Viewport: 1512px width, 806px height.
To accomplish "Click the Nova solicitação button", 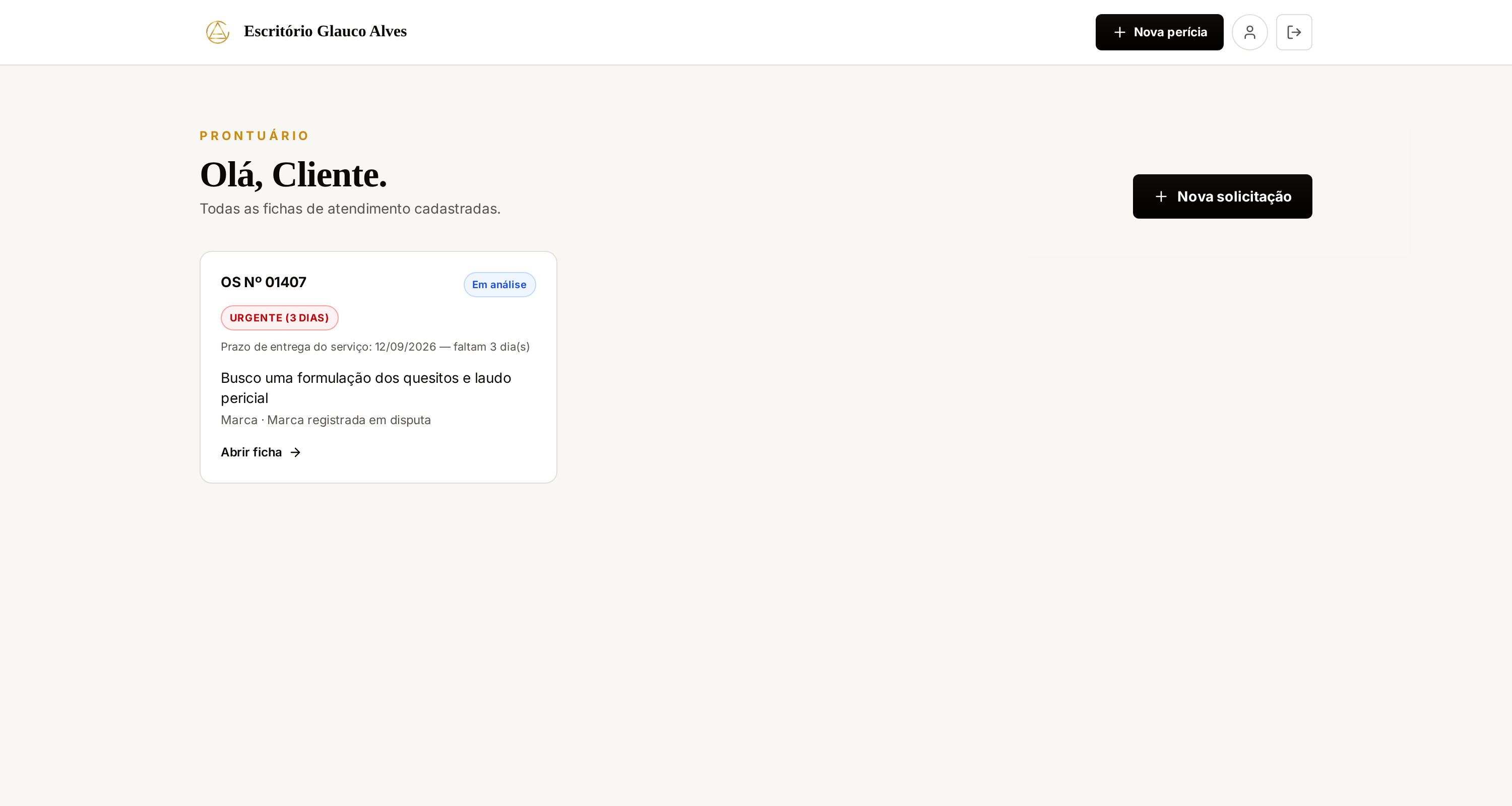I will 1222,196.
